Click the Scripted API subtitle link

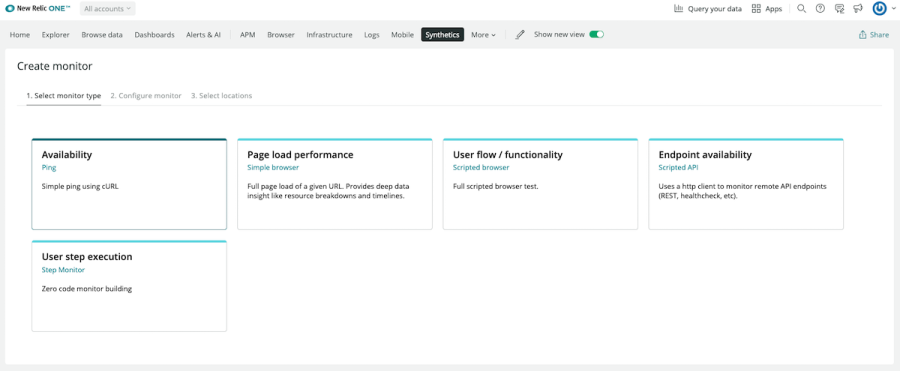(x=678, y=168)
